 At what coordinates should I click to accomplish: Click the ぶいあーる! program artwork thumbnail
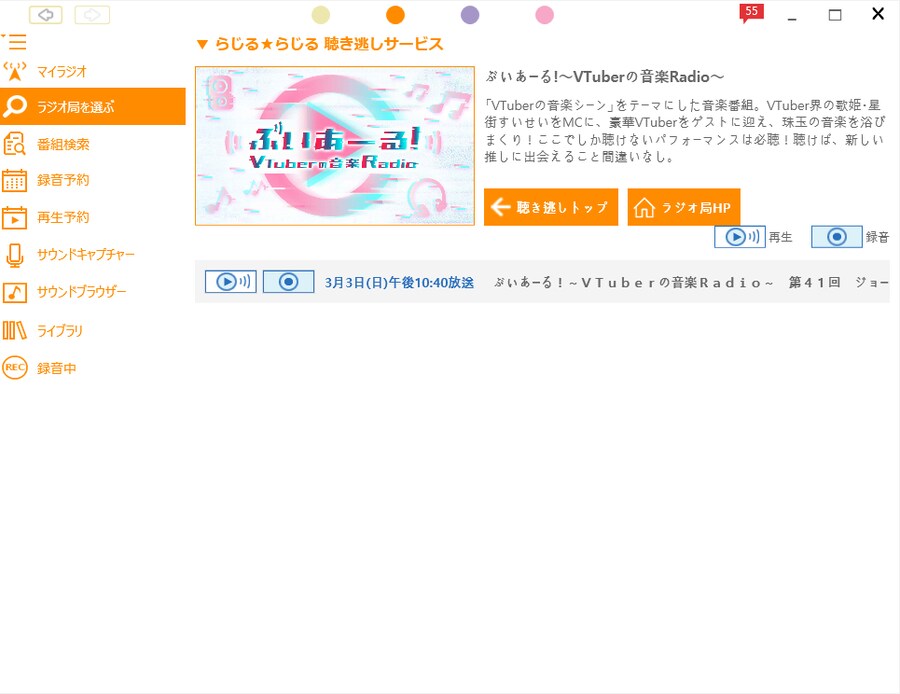tap(335, 146)
